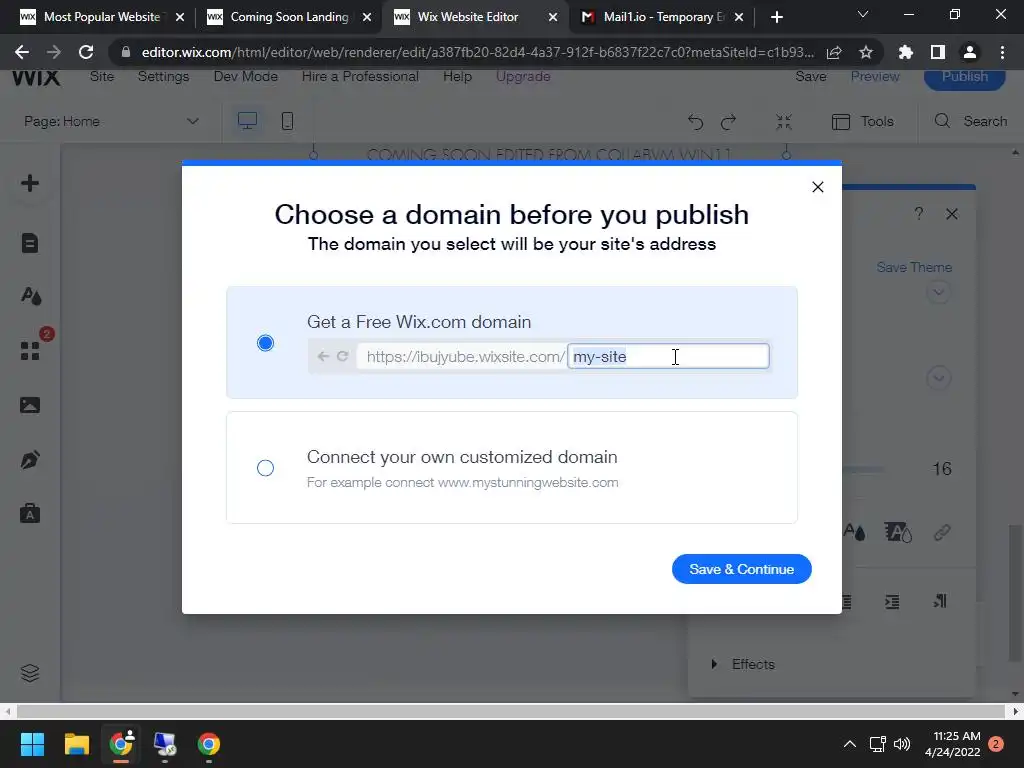The image size is (1024, 768).
Task: Open the Settings menu
Action: pyautogui.click(x=163, y=77)
